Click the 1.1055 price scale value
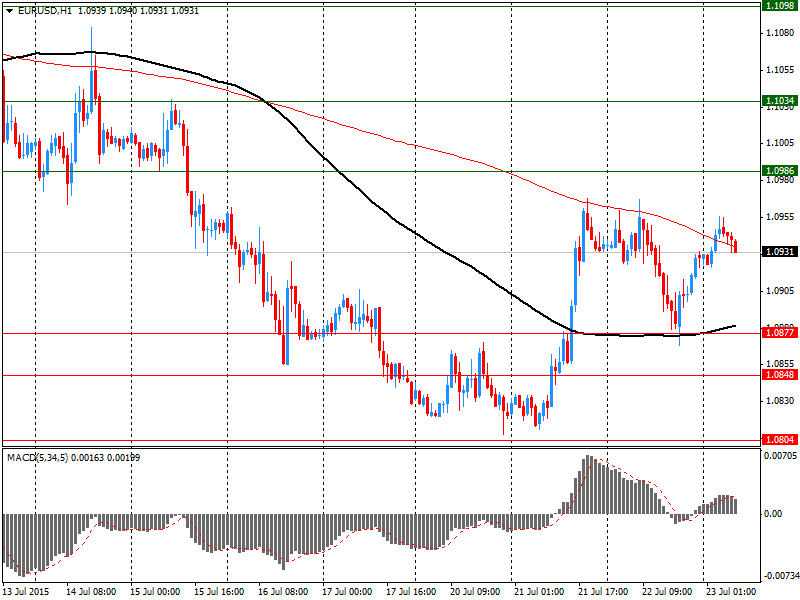This screenshot has height=600, width=800. point(781,70)
